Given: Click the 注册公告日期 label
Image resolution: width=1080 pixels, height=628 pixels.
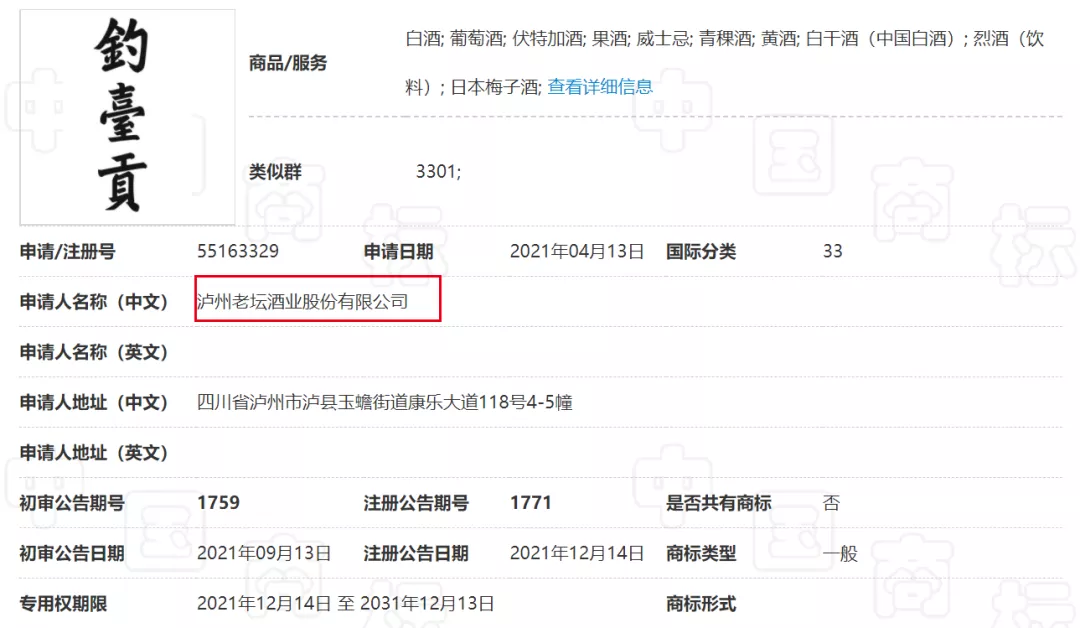Looking at the screenshot, I should point(416,554).
